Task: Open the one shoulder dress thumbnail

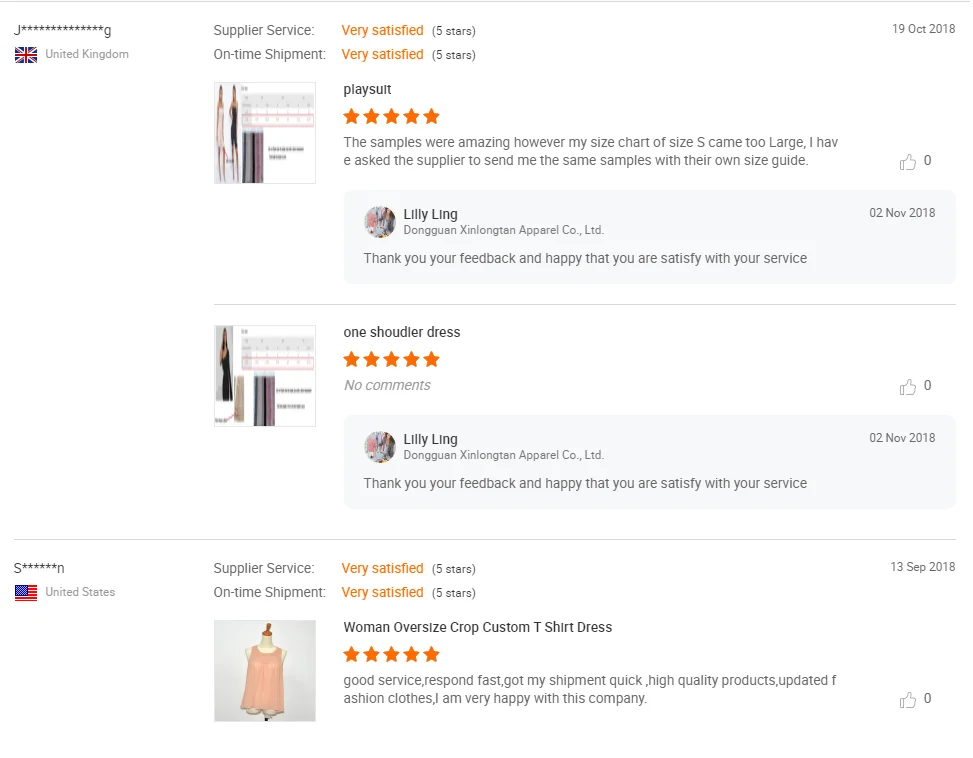Action: click(x=265, y=376)
